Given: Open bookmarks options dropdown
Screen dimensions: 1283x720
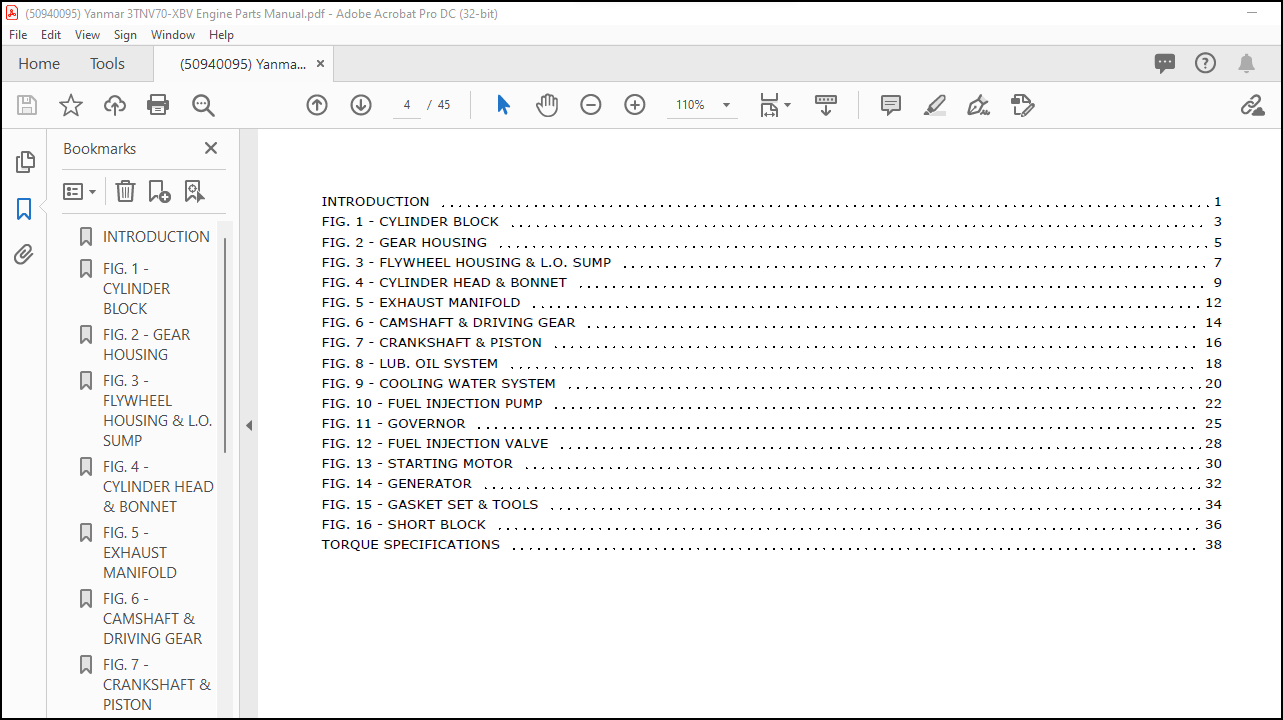Looking at the screenshot, I should pos(80,191).
